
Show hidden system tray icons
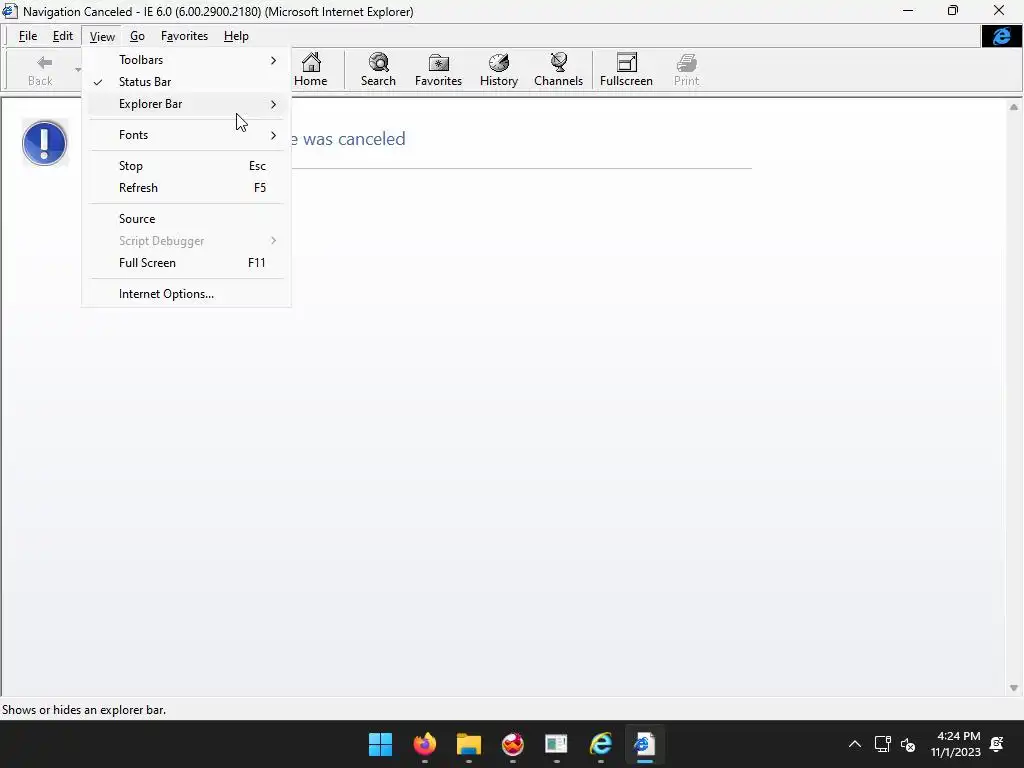point(854,744)
